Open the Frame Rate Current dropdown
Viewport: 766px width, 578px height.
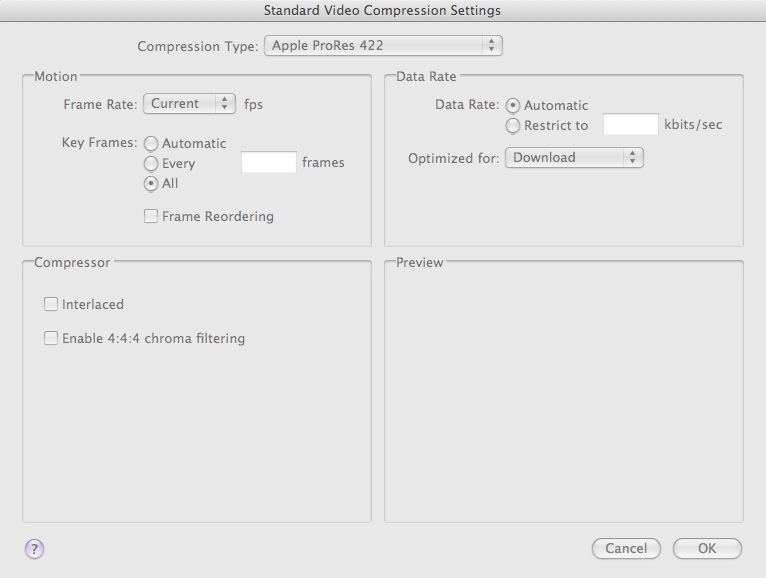point(189,104)
